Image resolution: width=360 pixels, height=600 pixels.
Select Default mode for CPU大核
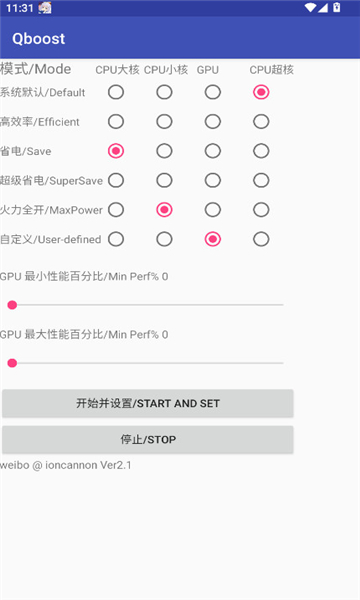[x=116, y=92]
